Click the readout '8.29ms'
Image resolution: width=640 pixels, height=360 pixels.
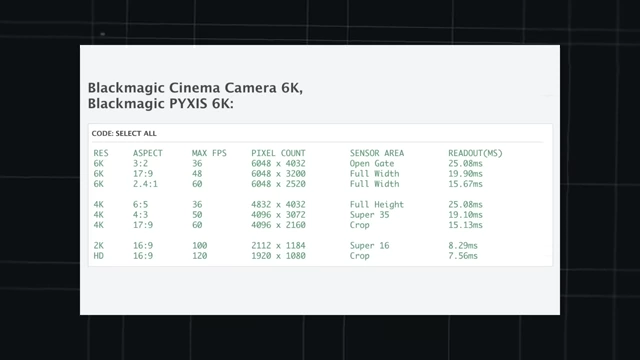click(463, 246)
